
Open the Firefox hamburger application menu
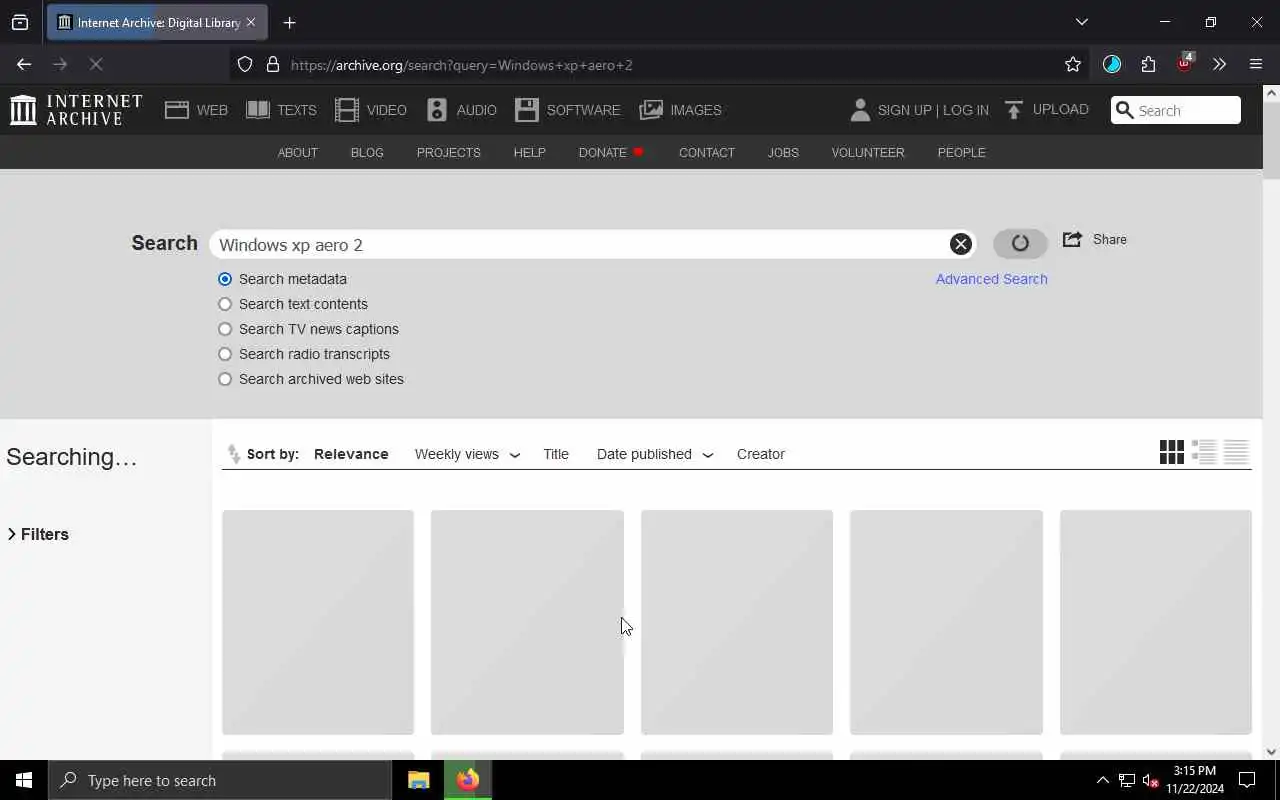[x=1256, y=64]
